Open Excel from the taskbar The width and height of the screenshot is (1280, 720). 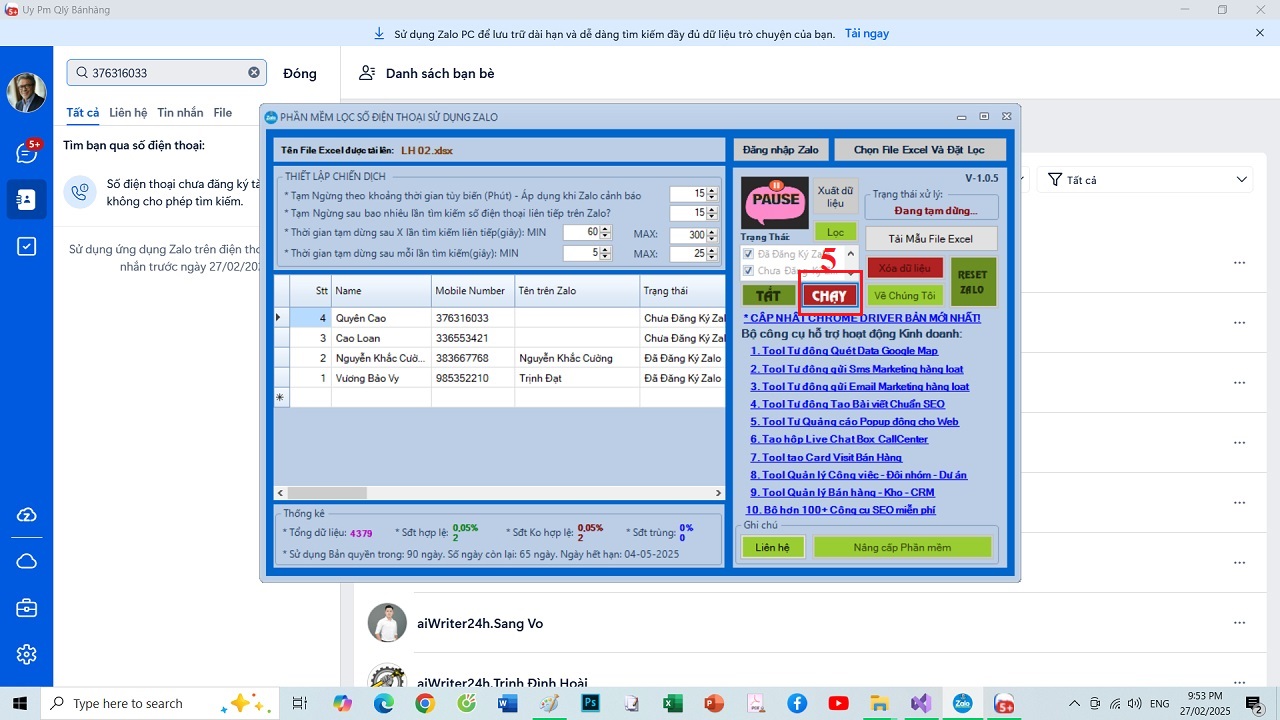click(x=673, y=703)
